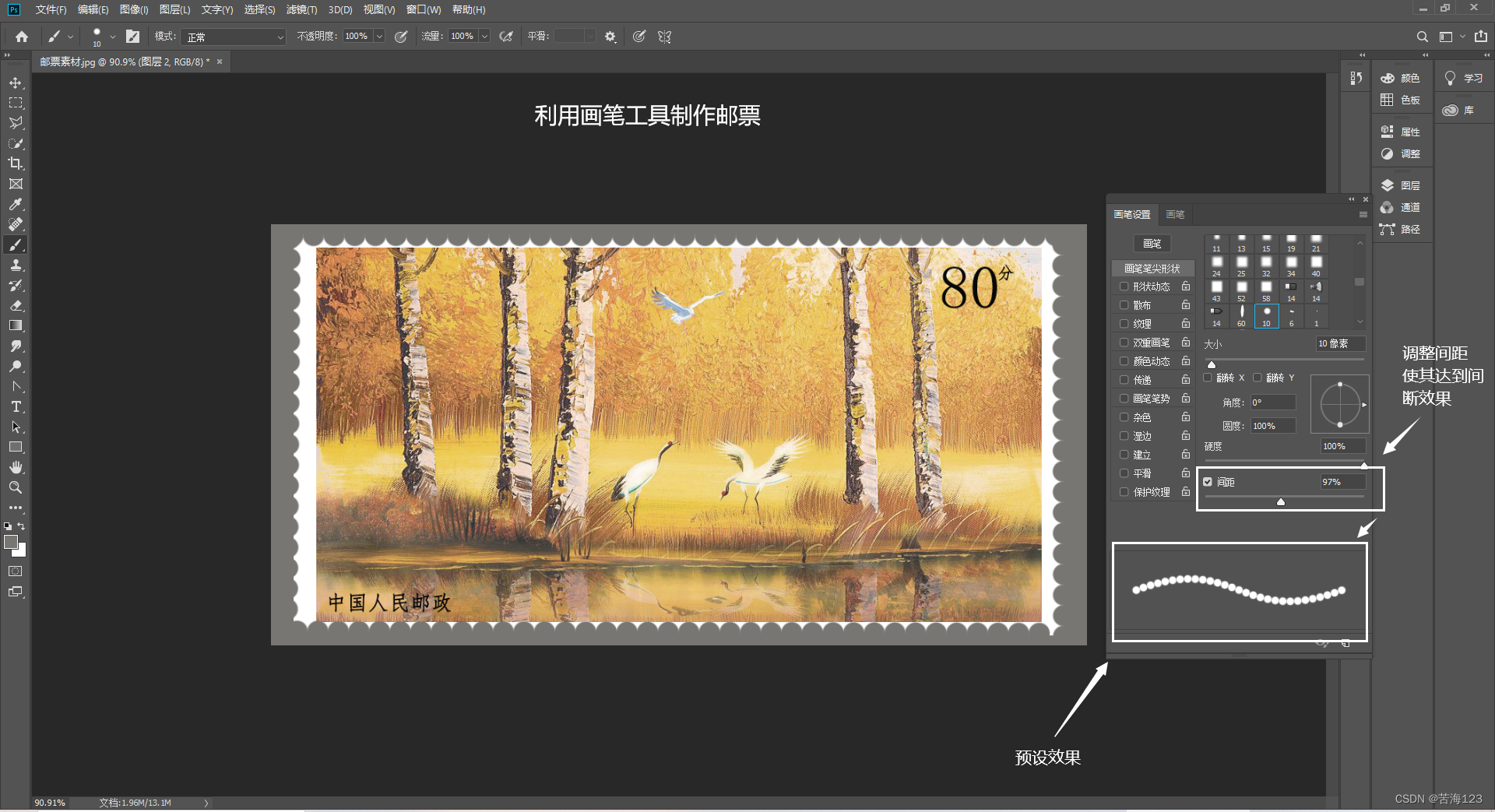Select 画笔笔尖形状 option
This screenshot has height=812, width=1495.
(1152, 269)
